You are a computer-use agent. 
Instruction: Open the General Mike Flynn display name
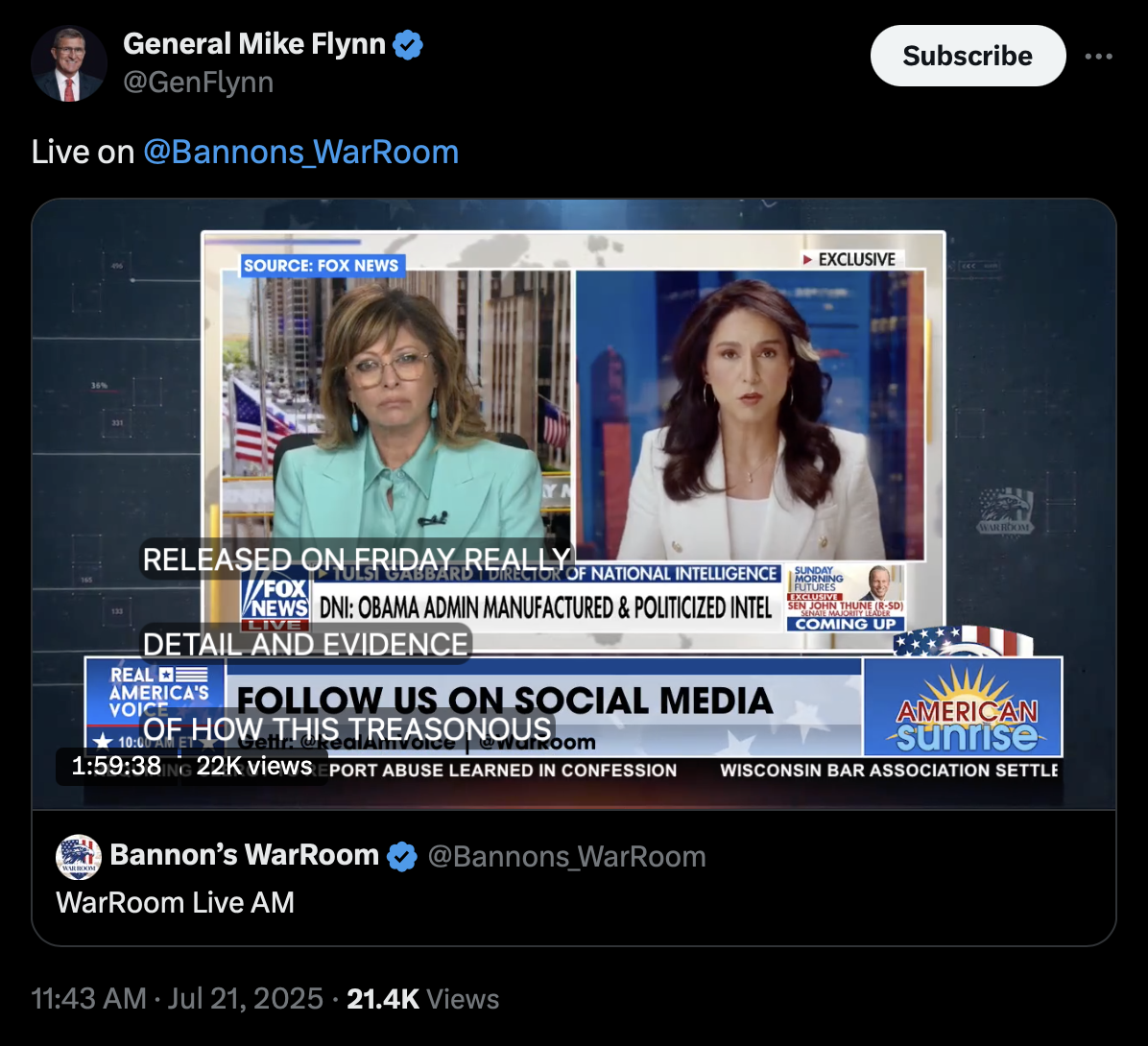pyautogui.click(x=254, y=44)
